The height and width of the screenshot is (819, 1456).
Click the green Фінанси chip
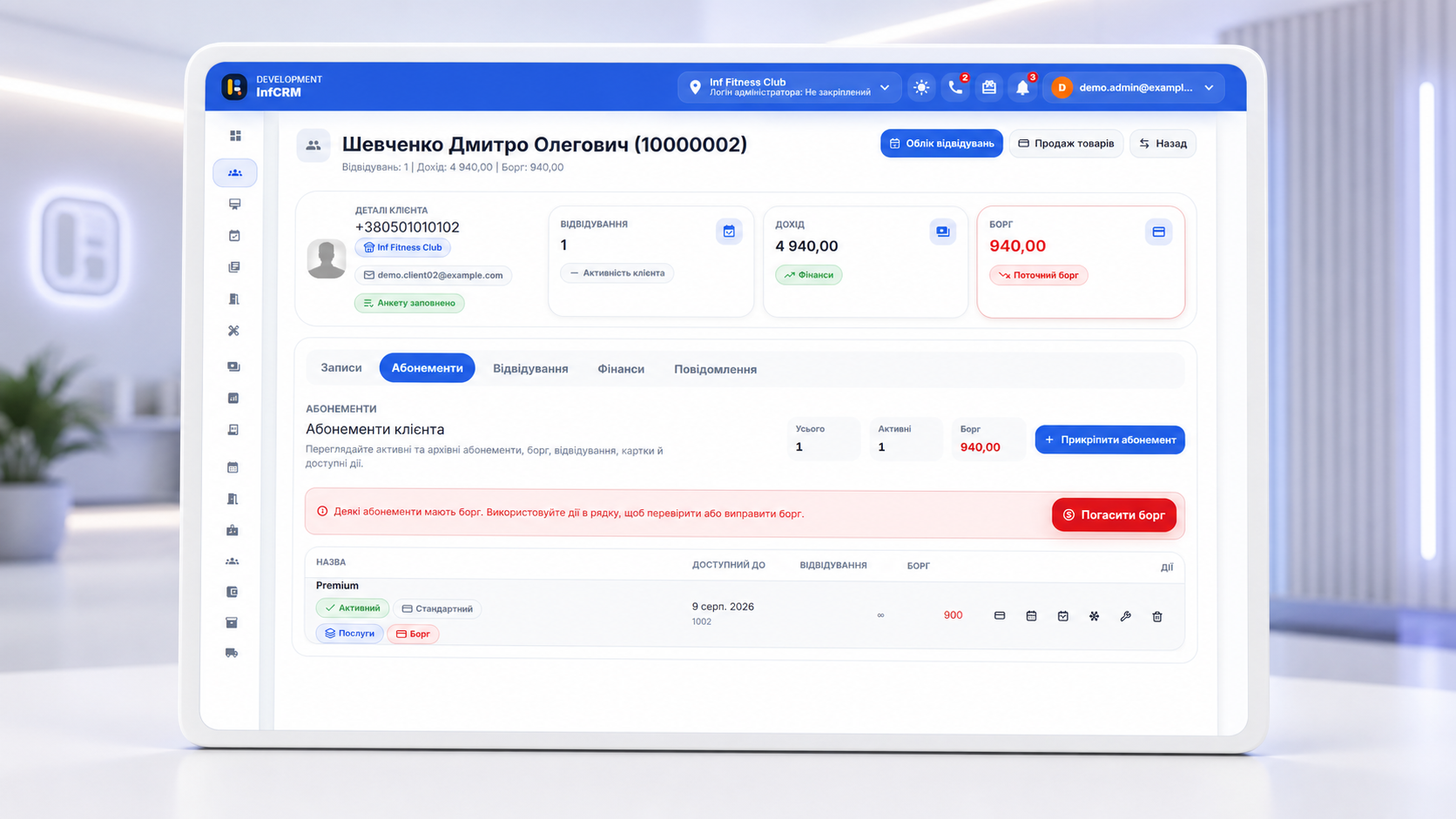808,275
